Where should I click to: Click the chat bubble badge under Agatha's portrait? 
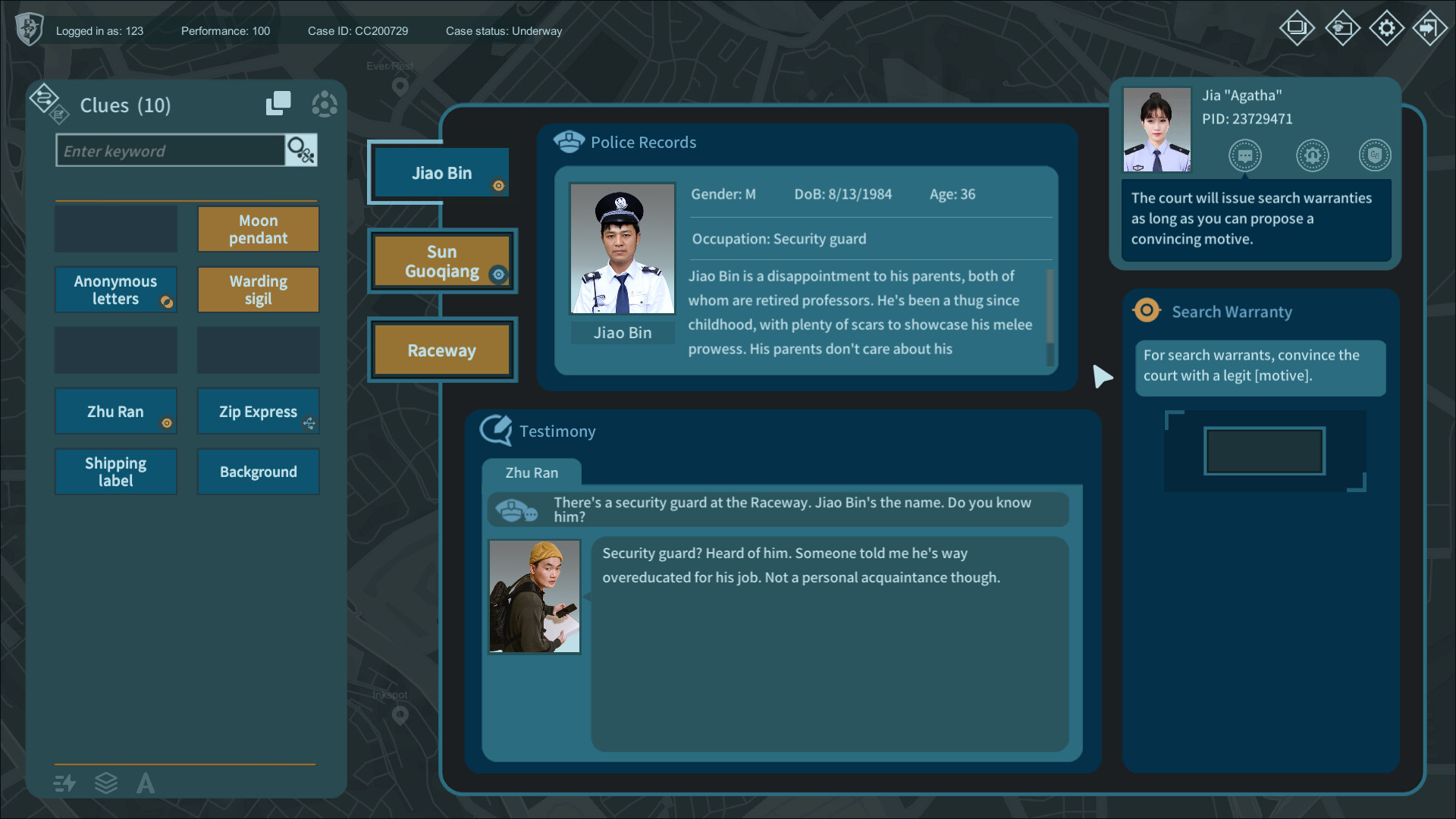1246,155
